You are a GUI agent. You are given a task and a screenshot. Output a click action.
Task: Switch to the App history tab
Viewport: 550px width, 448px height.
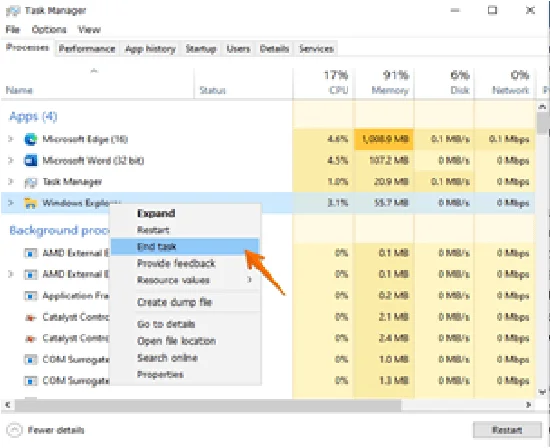pos(150,49)
